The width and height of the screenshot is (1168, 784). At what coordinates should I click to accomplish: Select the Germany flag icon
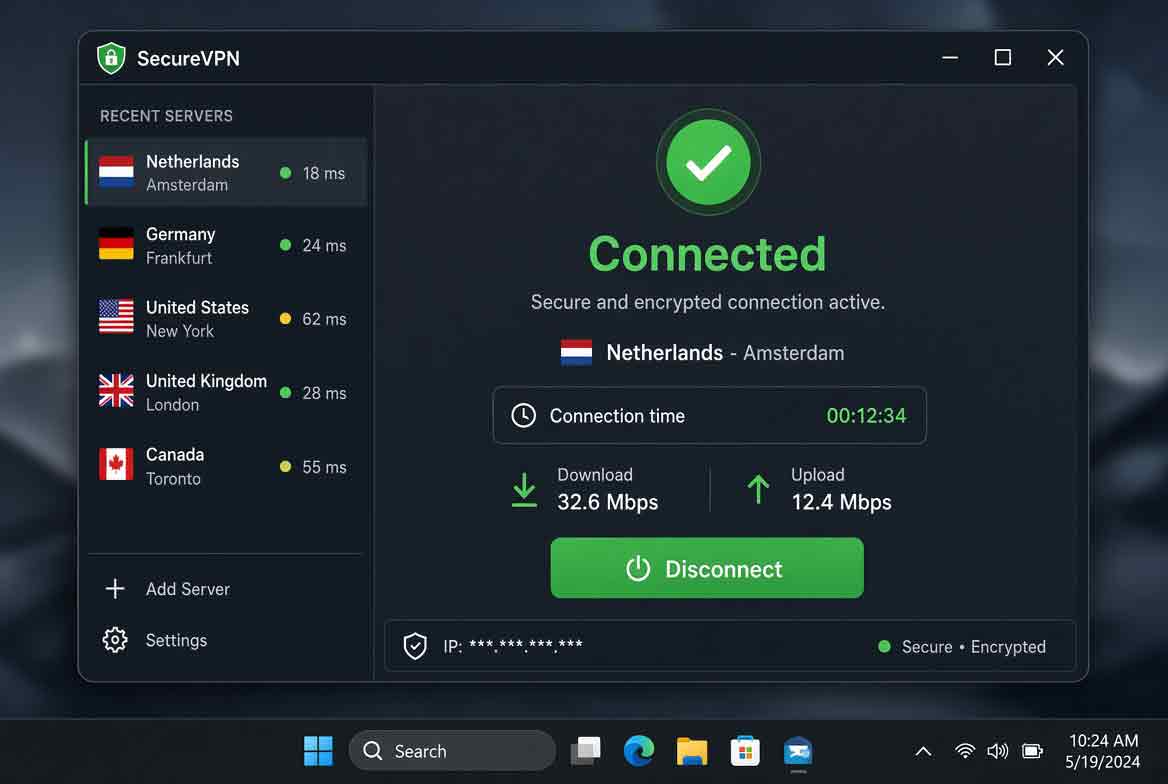[116, 244]
